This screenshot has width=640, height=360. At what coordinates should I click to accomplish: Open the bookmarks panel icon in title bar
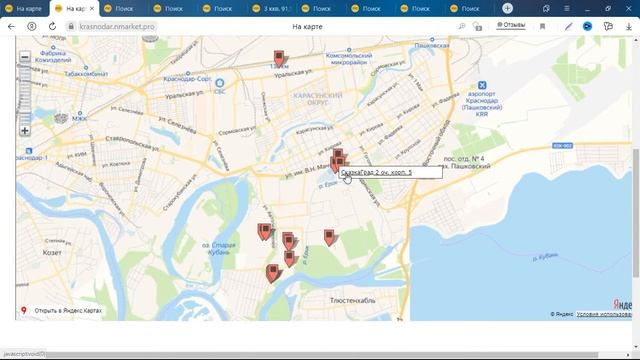click(546, 8)
